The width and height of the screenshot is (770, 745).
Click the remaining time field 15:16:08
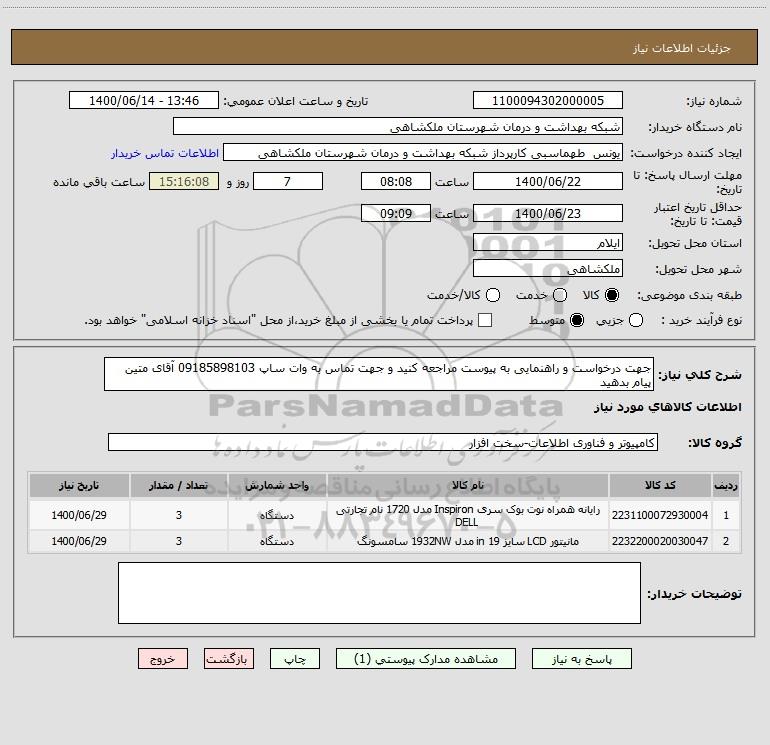pos(184,181)
